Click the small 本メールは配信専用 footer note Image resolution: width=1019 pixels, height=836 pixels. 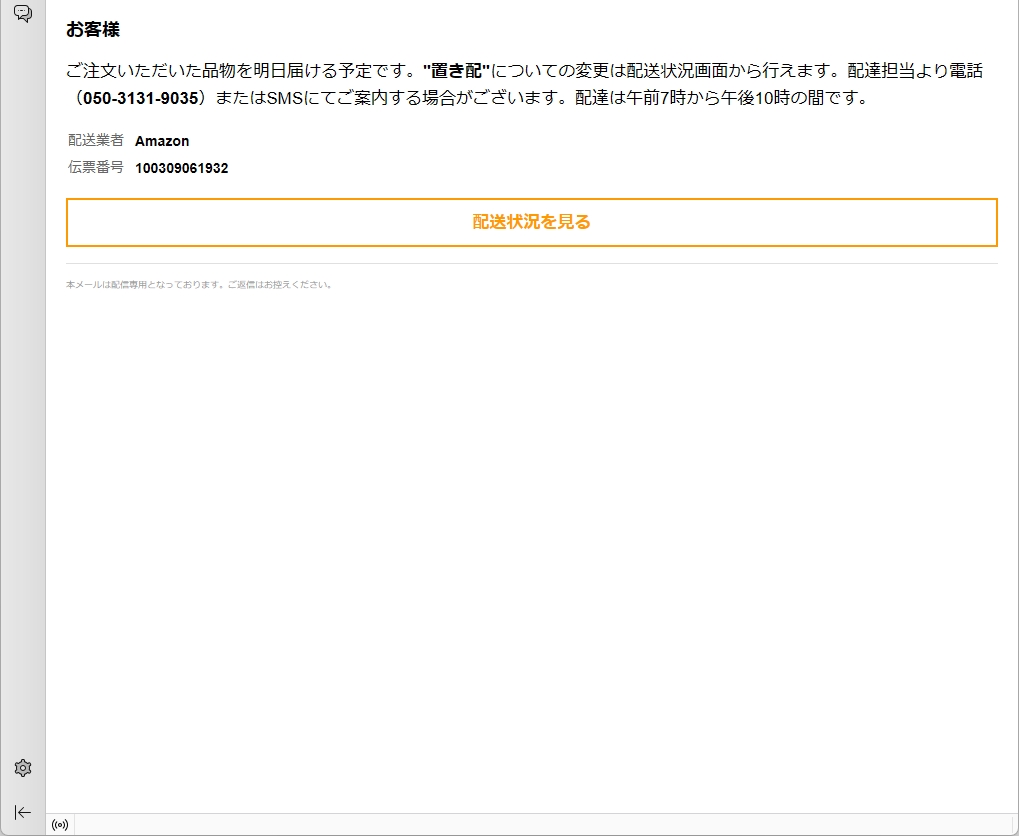(198, 285)
